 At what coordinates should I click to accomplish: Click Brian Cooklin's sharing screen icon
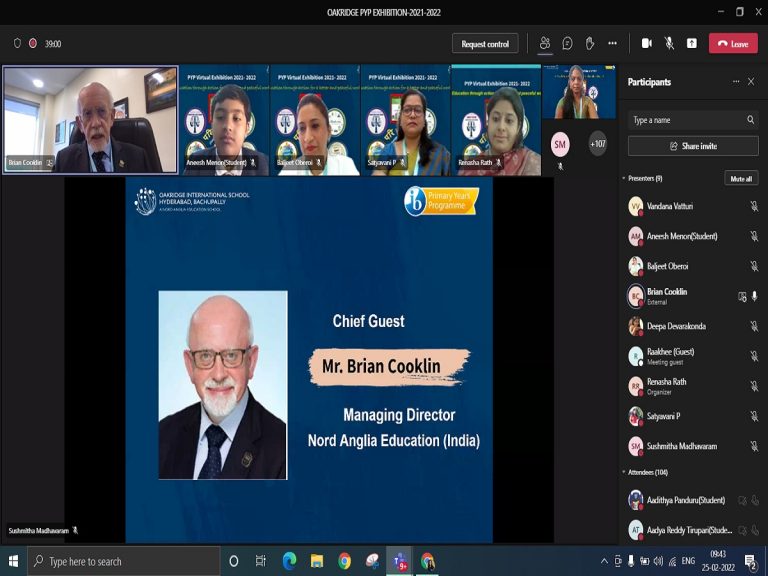[742, 296]
